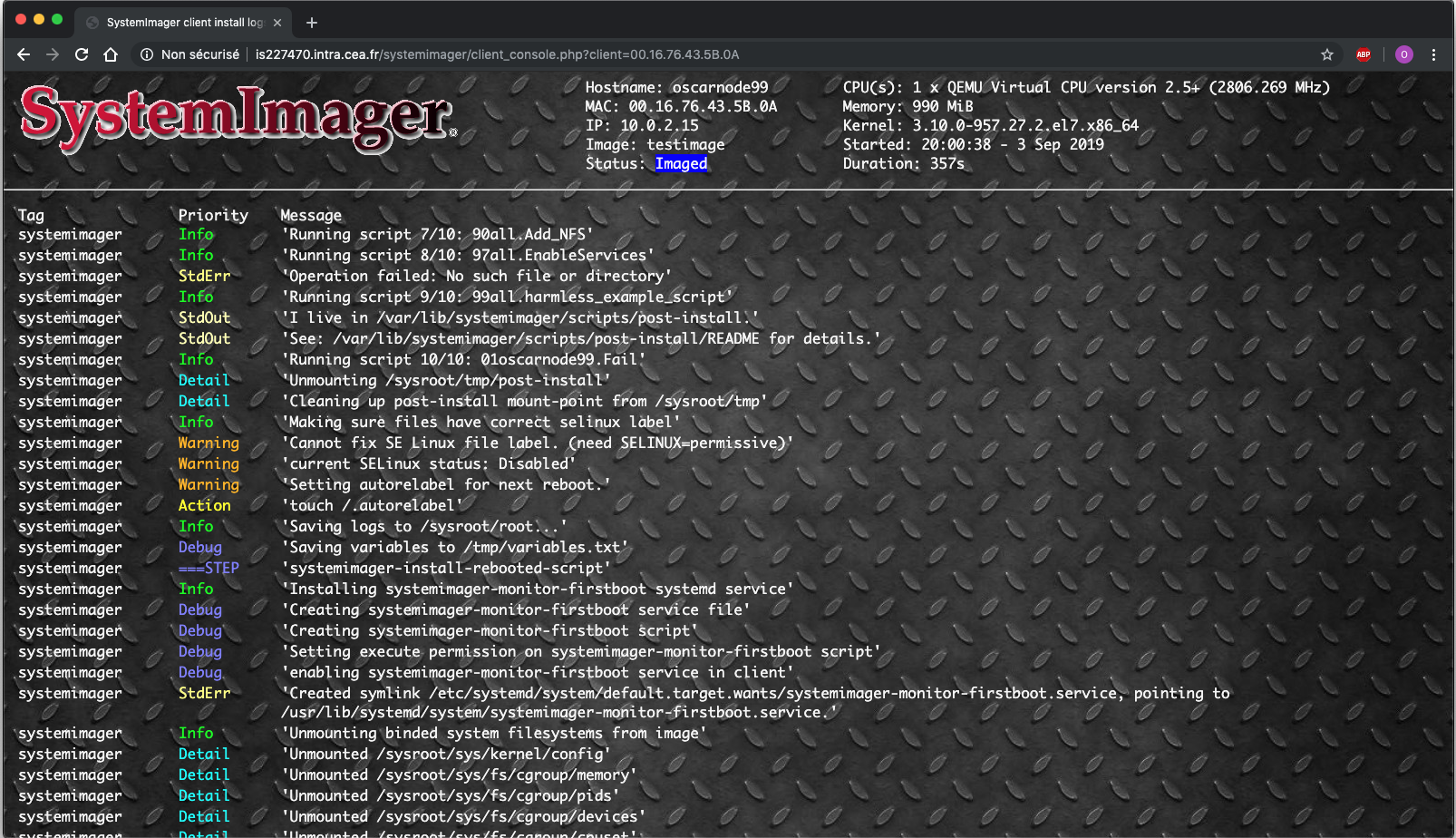Viewport: 1456px width, 838px height.
Task: Open the Chrome three-dot menu
Action: [1433, 54]
